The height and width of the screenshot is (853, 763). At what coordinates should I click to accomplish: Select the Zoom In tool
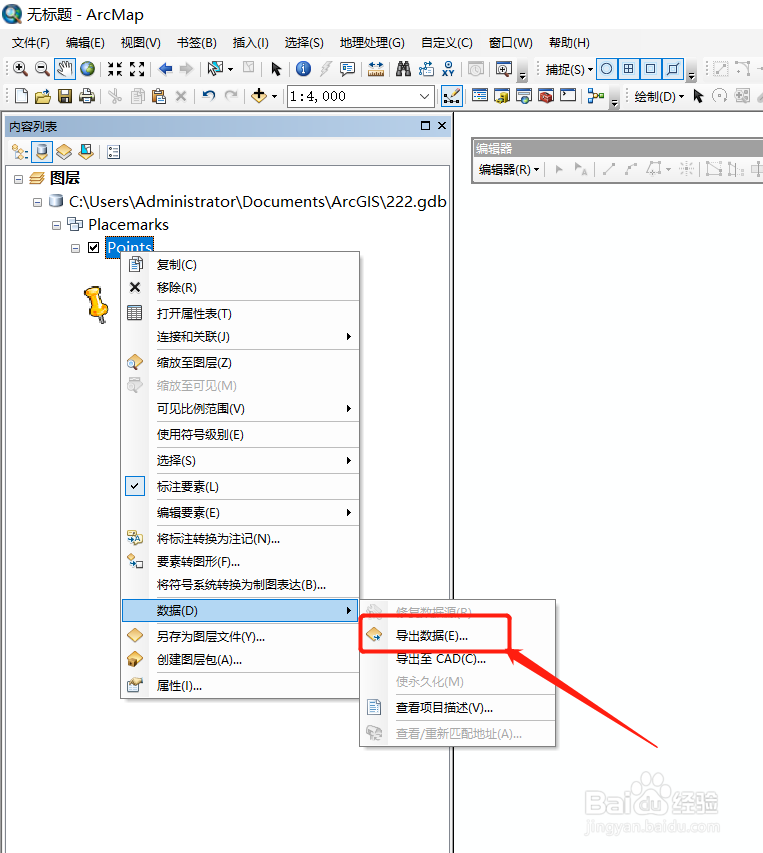[x=20, y=69]
